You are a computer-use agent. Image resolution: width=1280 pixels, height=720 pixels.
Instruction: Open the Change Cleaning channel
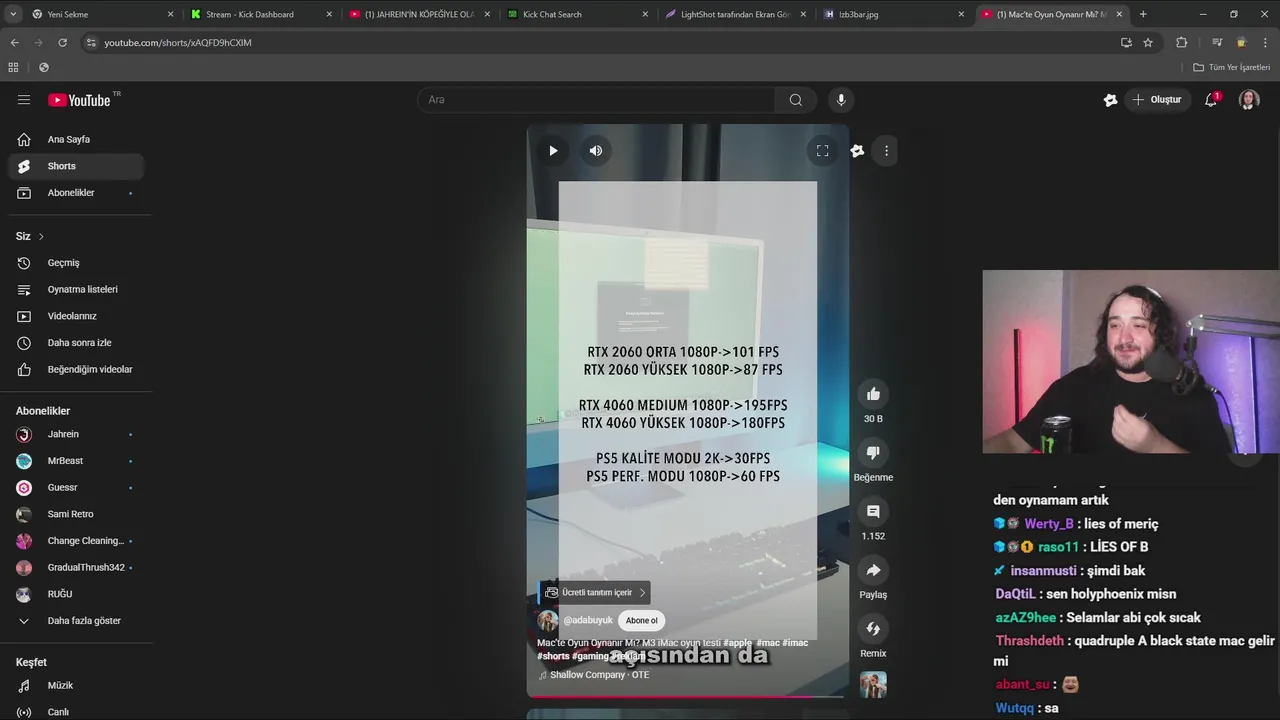tap(76, 541)
